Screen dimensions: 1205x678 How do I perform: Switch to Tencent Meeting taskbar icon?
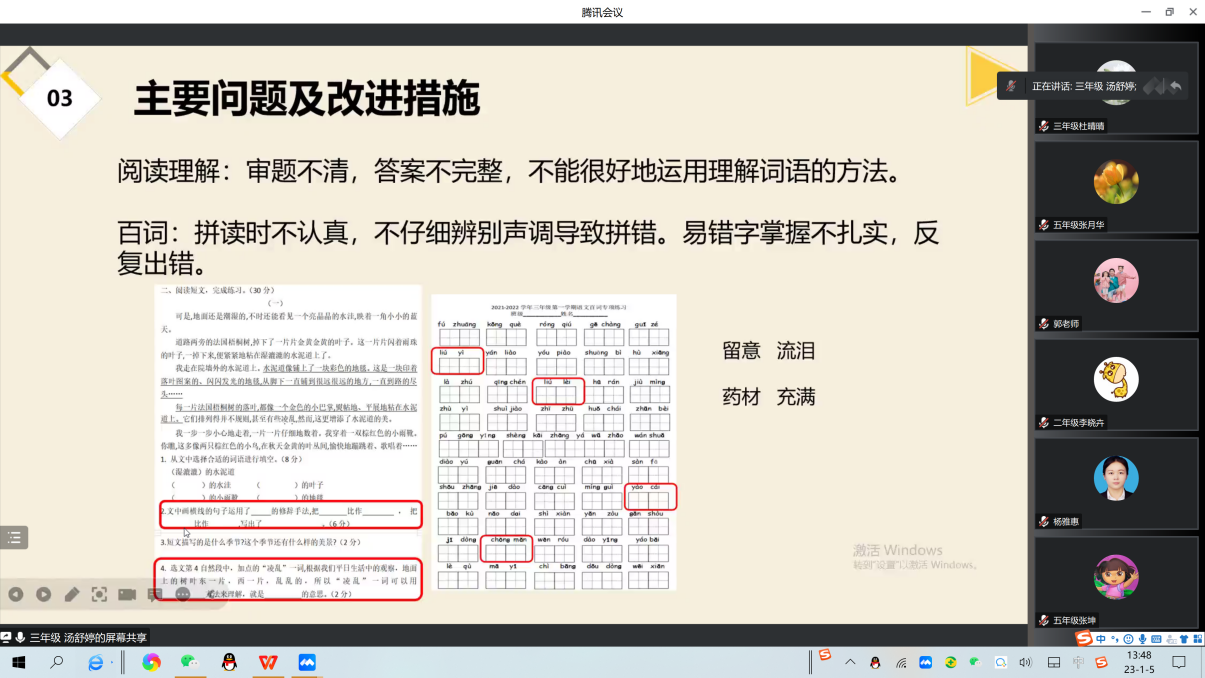[x=307, y=662]
